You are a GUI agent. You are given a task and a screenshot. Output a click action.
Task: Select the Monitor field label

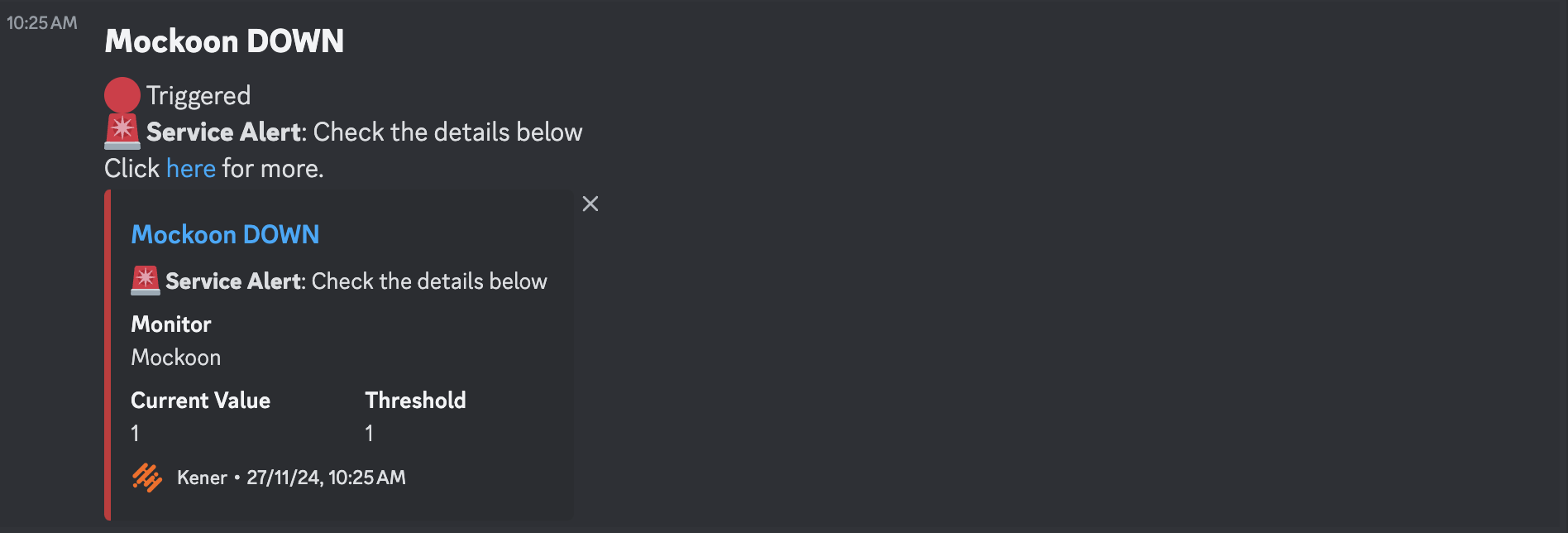(170, 324)
